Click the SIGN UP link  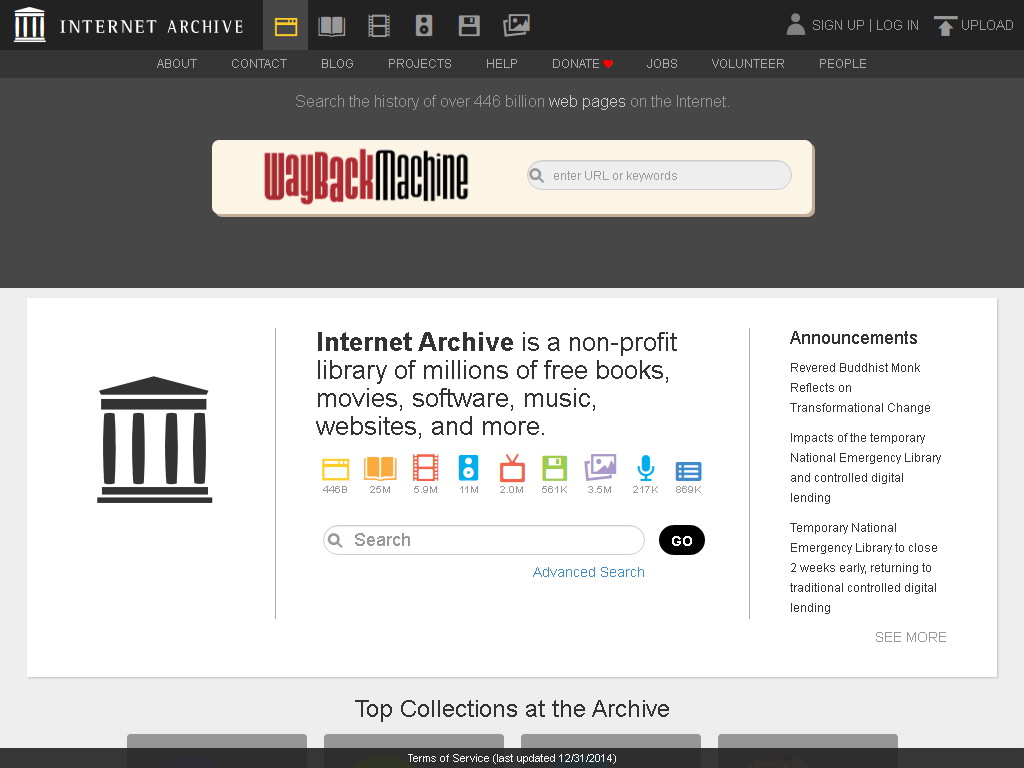[837, 25]
